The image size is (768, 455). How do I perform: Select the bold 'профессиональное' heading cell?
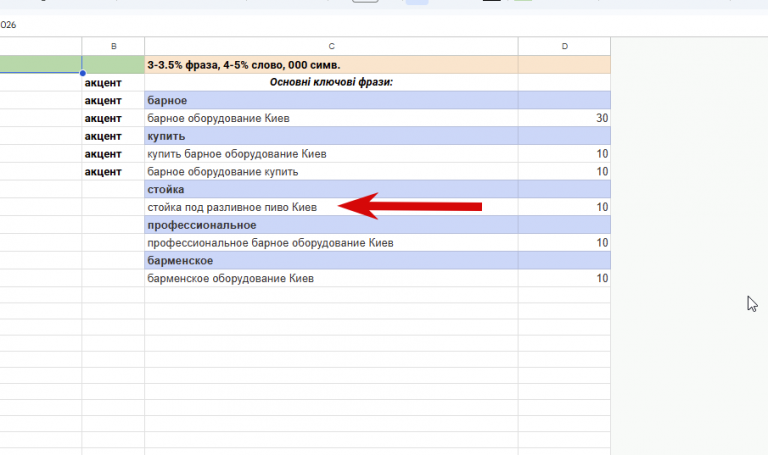(331, 225)
